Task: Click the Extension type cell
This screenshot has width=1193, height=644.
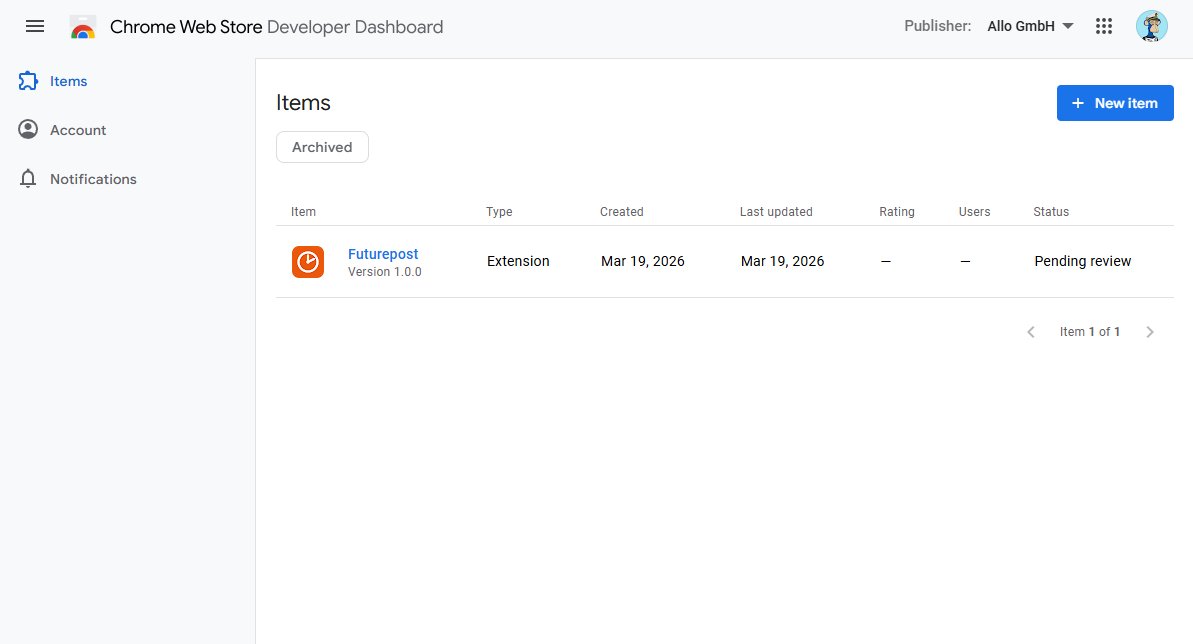Action: [x=518, y=261]
